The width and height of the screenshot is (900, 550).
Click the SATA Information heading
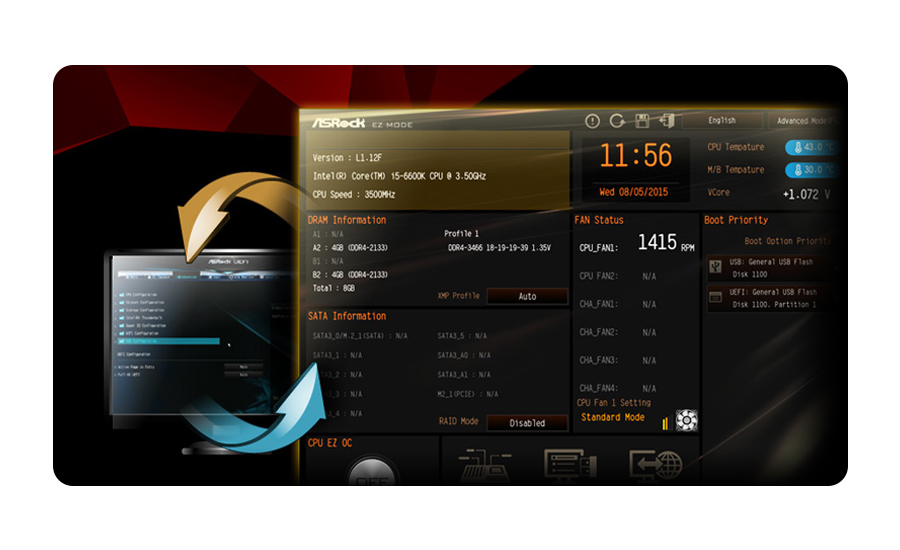[347, 316]
